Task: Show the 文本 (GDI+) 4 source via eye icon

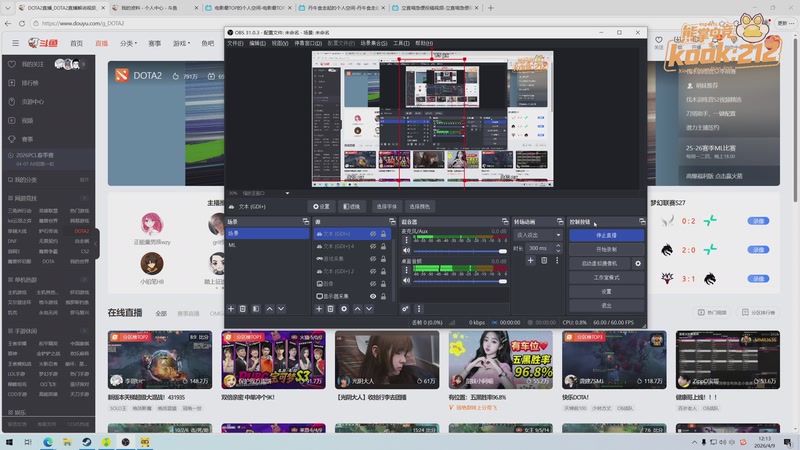Action: click(373, 246)
